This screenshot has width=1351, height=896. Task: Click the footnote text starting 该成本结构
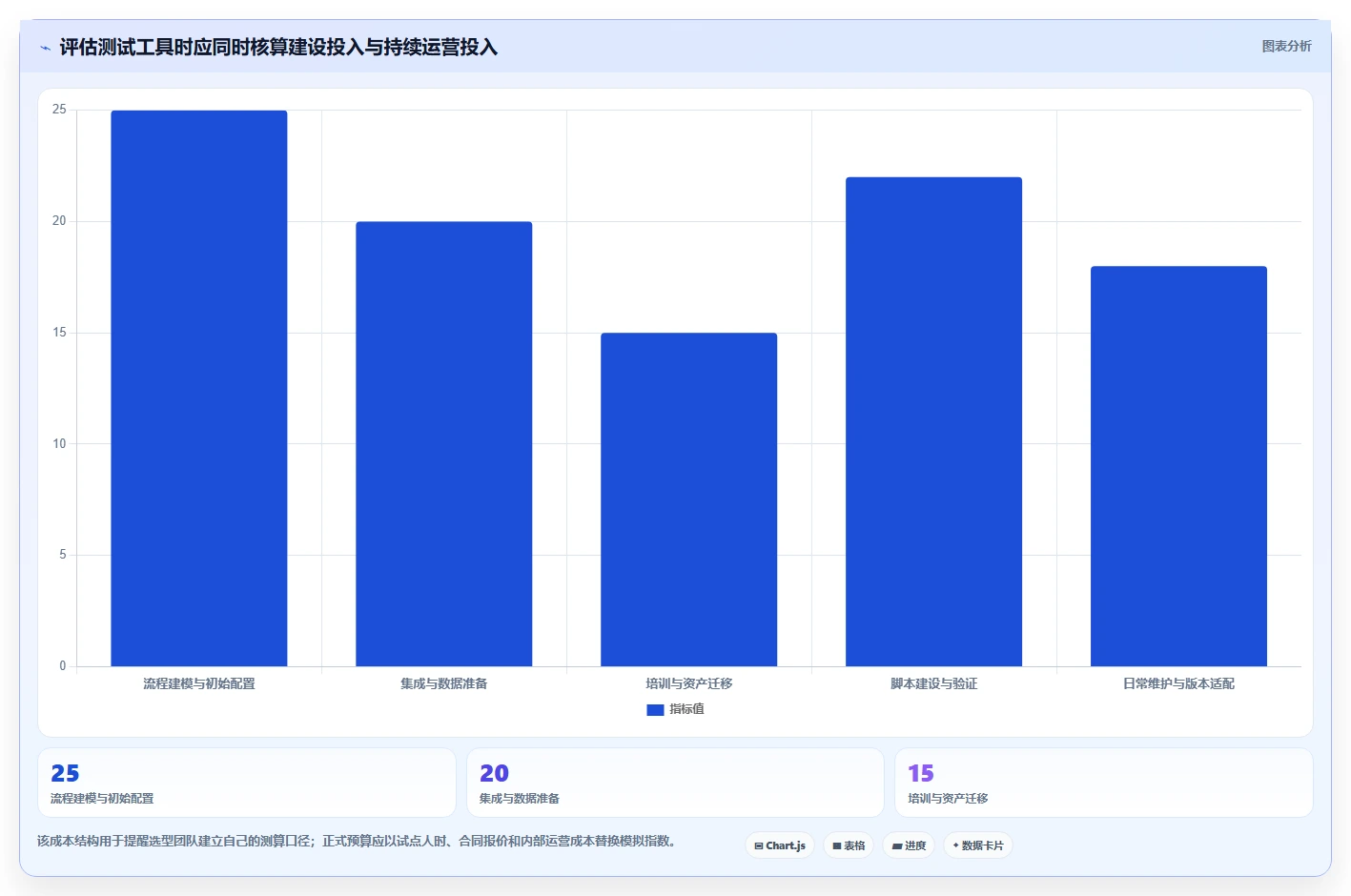(x=357, y=841)
